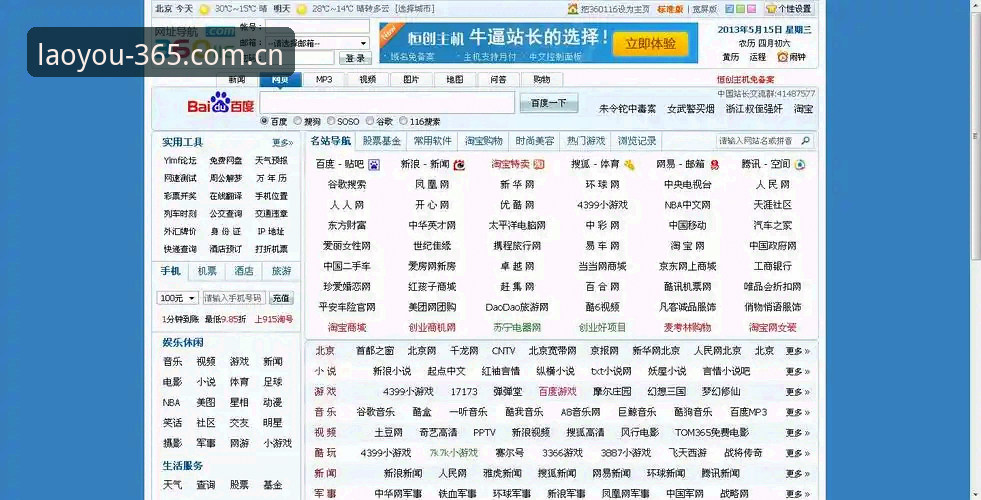
Task: Select the 谷歌 radio button
Action: point(370,121)
